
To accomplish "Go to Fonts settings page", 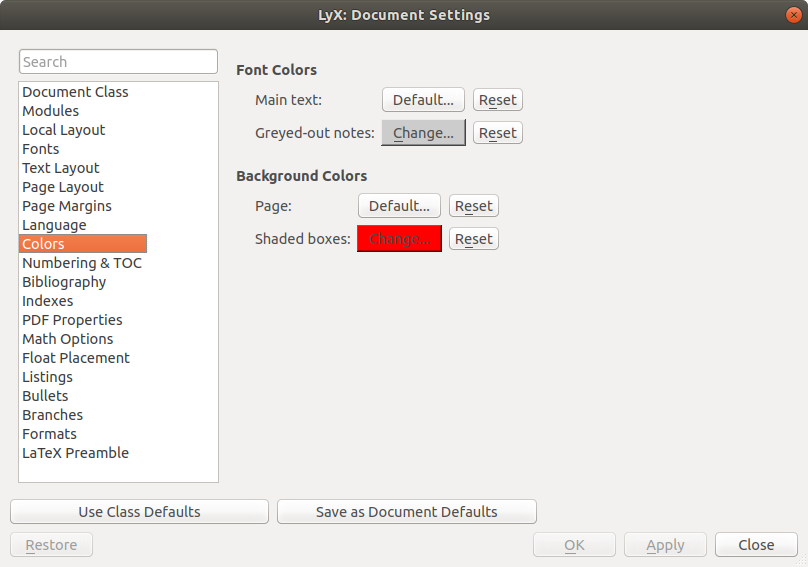I will 41,149.
